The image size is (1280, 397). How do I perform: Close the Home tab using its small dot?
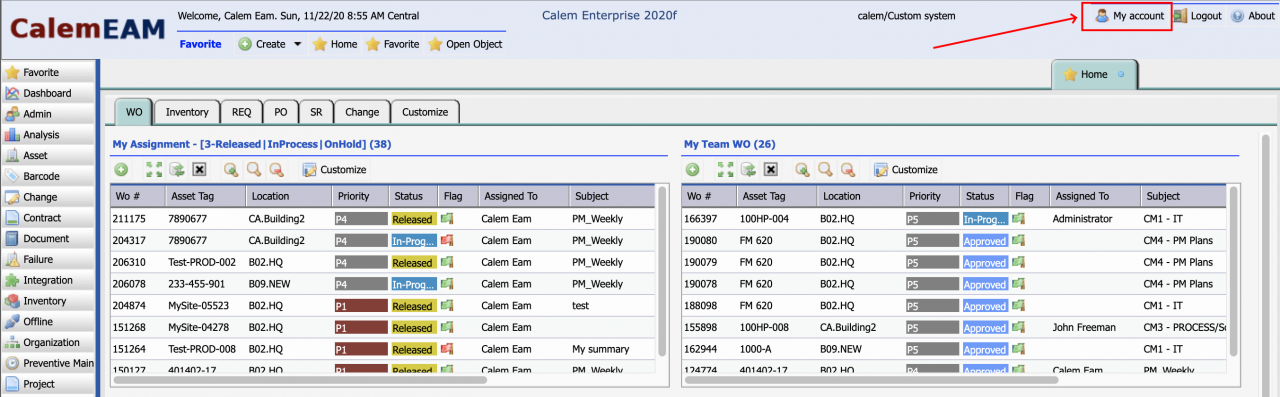1120,74
